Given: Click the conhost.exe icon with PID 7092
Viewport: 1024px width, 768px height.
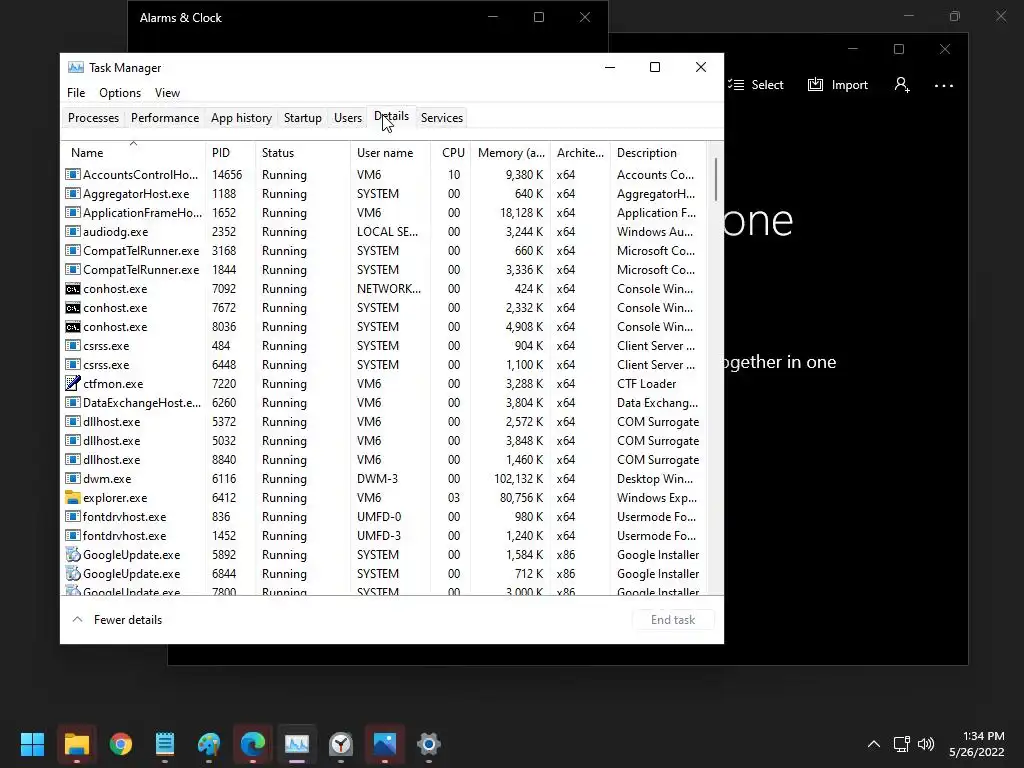Looking at the screenshot, I should (x=72, y=289).
